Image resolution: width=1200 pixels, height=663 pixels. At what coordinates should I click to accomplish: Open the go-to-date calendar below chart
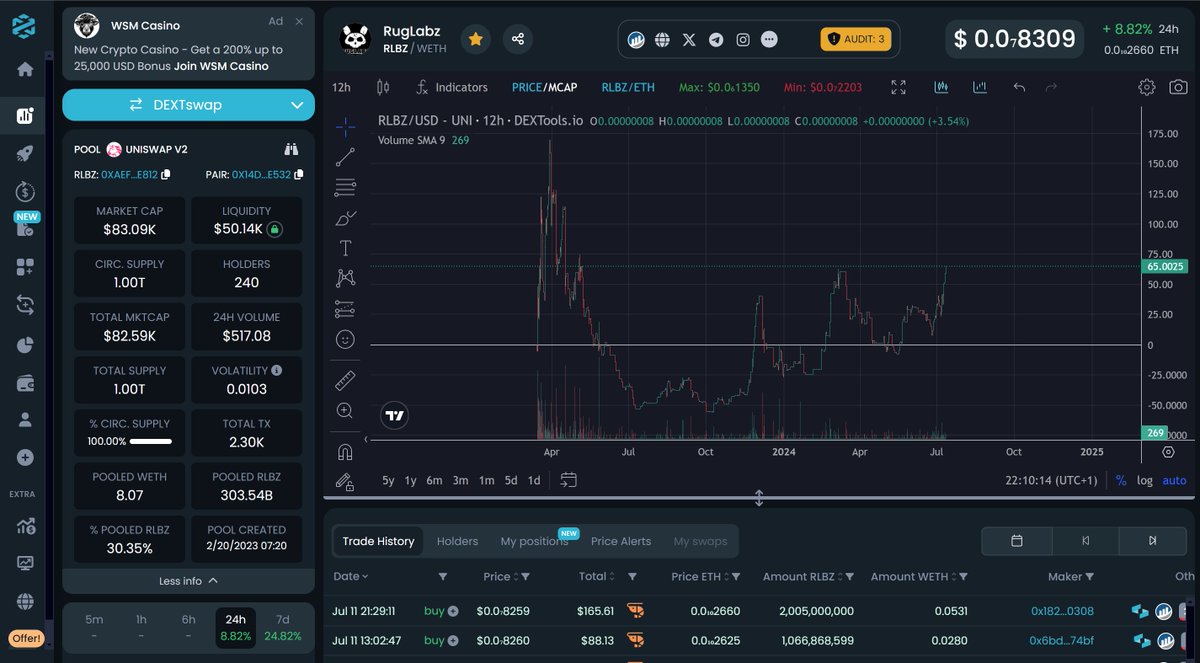(568, 480)
